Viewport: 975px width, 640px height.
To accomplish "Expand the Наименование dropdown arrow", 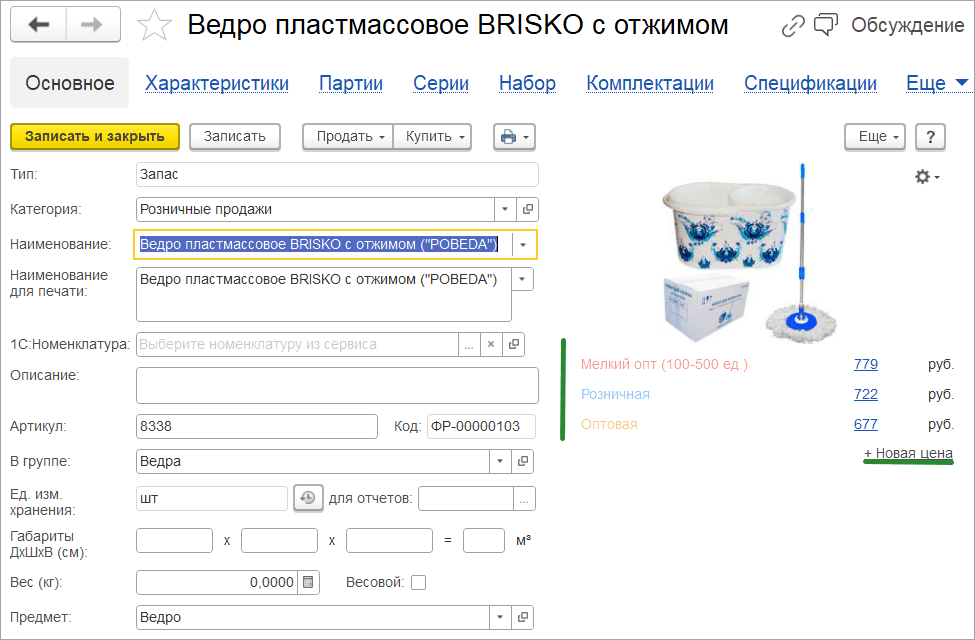I will (523, 245).
